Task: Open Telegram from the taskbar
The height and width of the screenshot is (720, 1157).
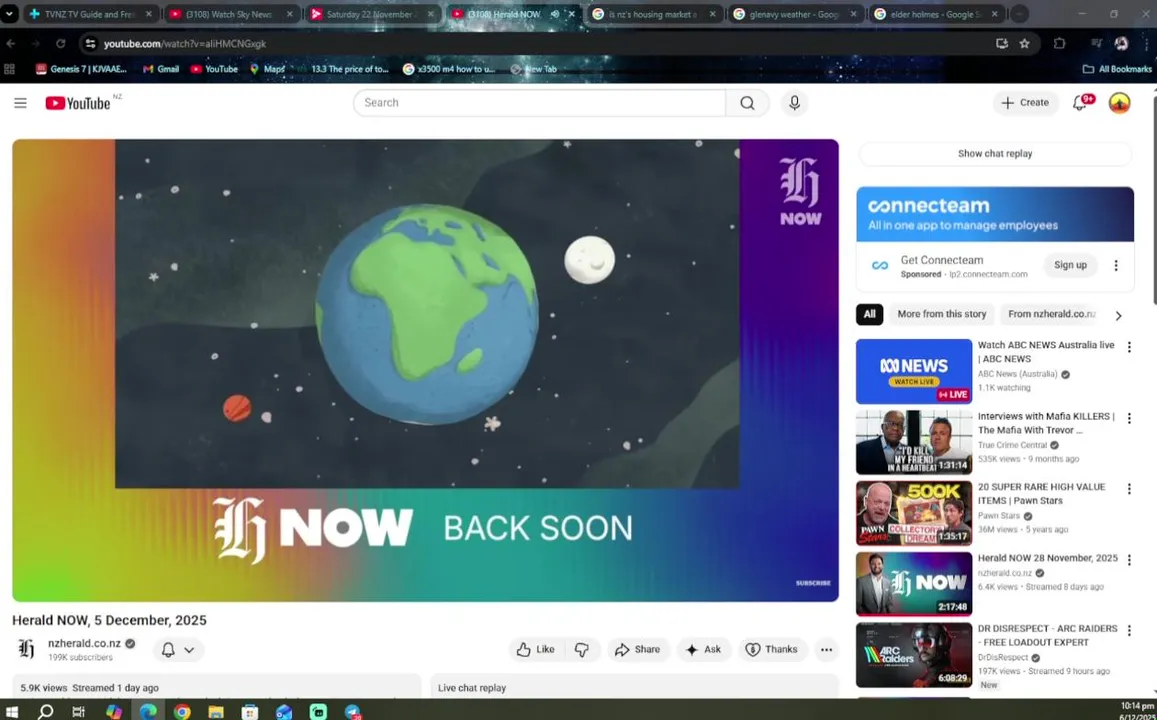Action: coord(353,712)
